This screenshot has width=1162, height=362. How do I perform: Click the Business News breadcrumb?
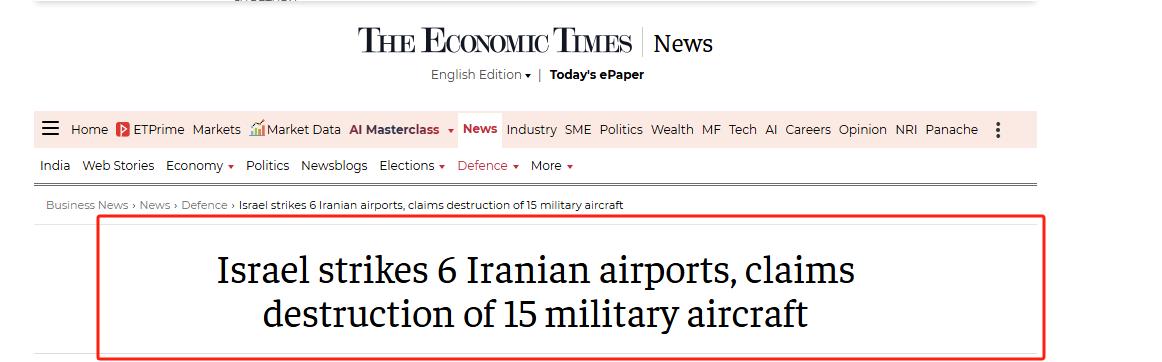pyautogui.click(x=87, y=205)
